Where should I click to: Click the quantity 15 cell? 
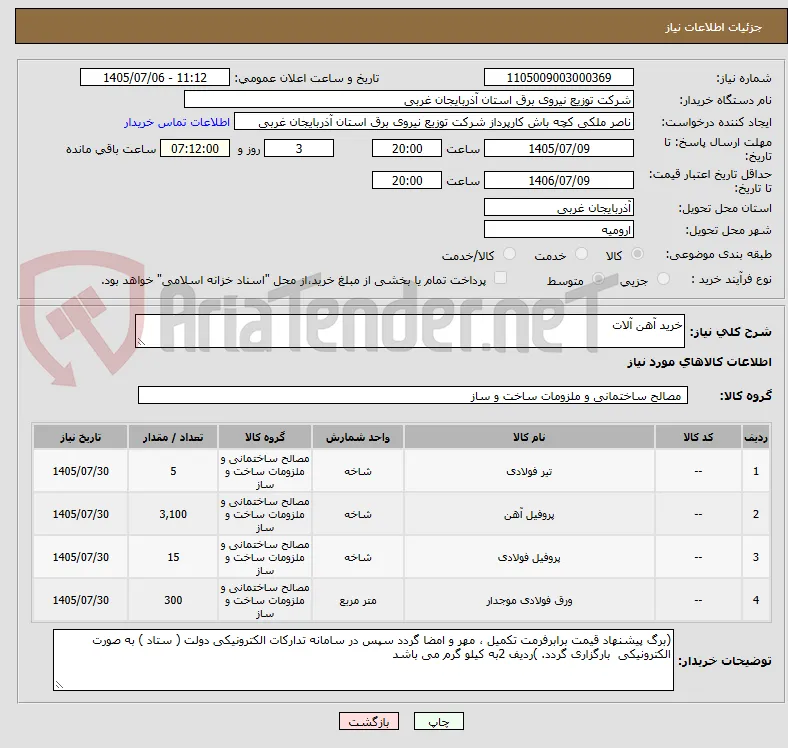click(173, 557)
